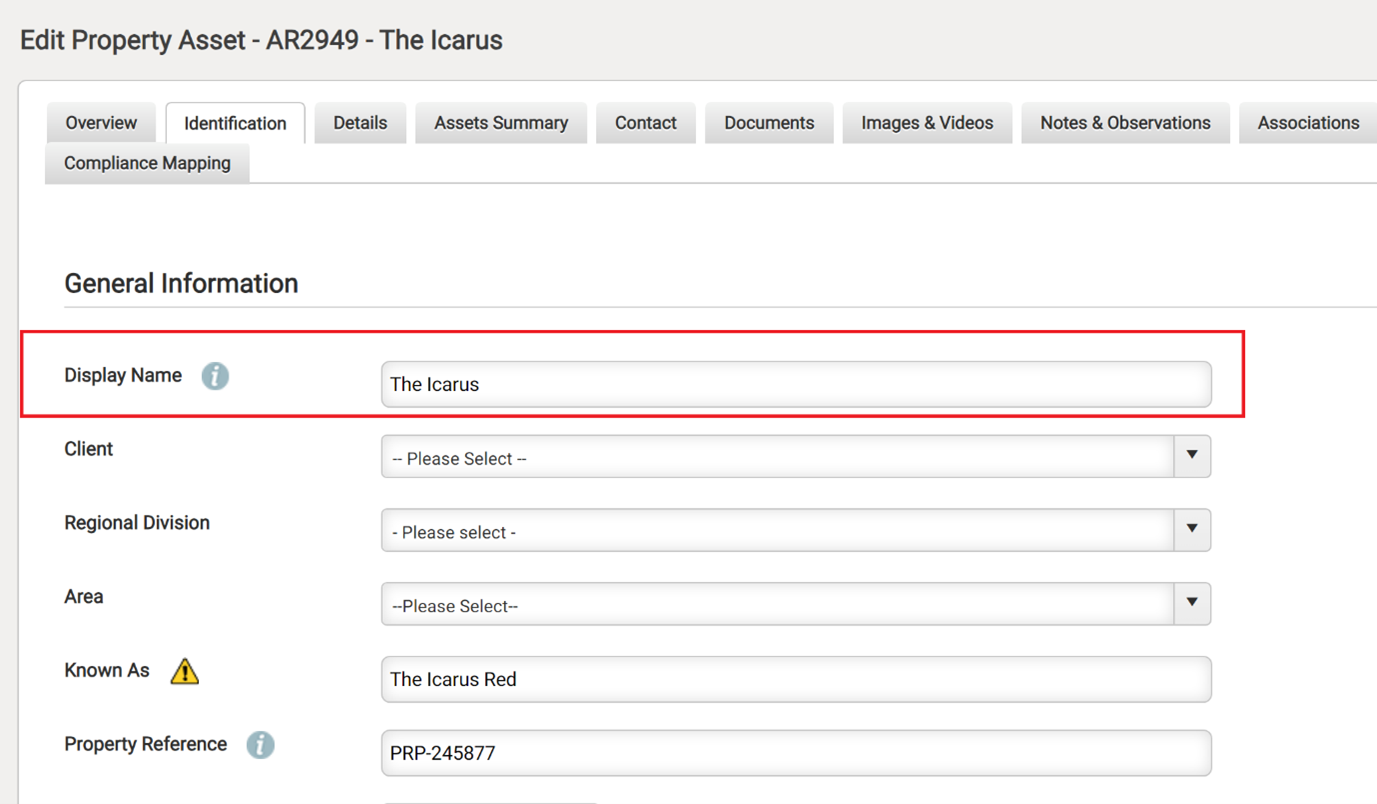Click the Property Reference info icon
Image resolution: width=1377 pixels, height=804 pixels.
tap(260, 745)
